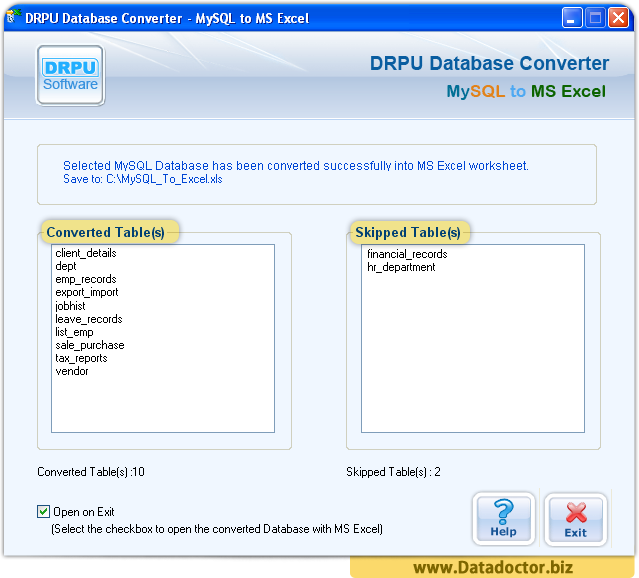Close the DRPU Database Converter window
The height and width of the screenshot is (578, 639).
pyautogui.click(x=618, y=18)
